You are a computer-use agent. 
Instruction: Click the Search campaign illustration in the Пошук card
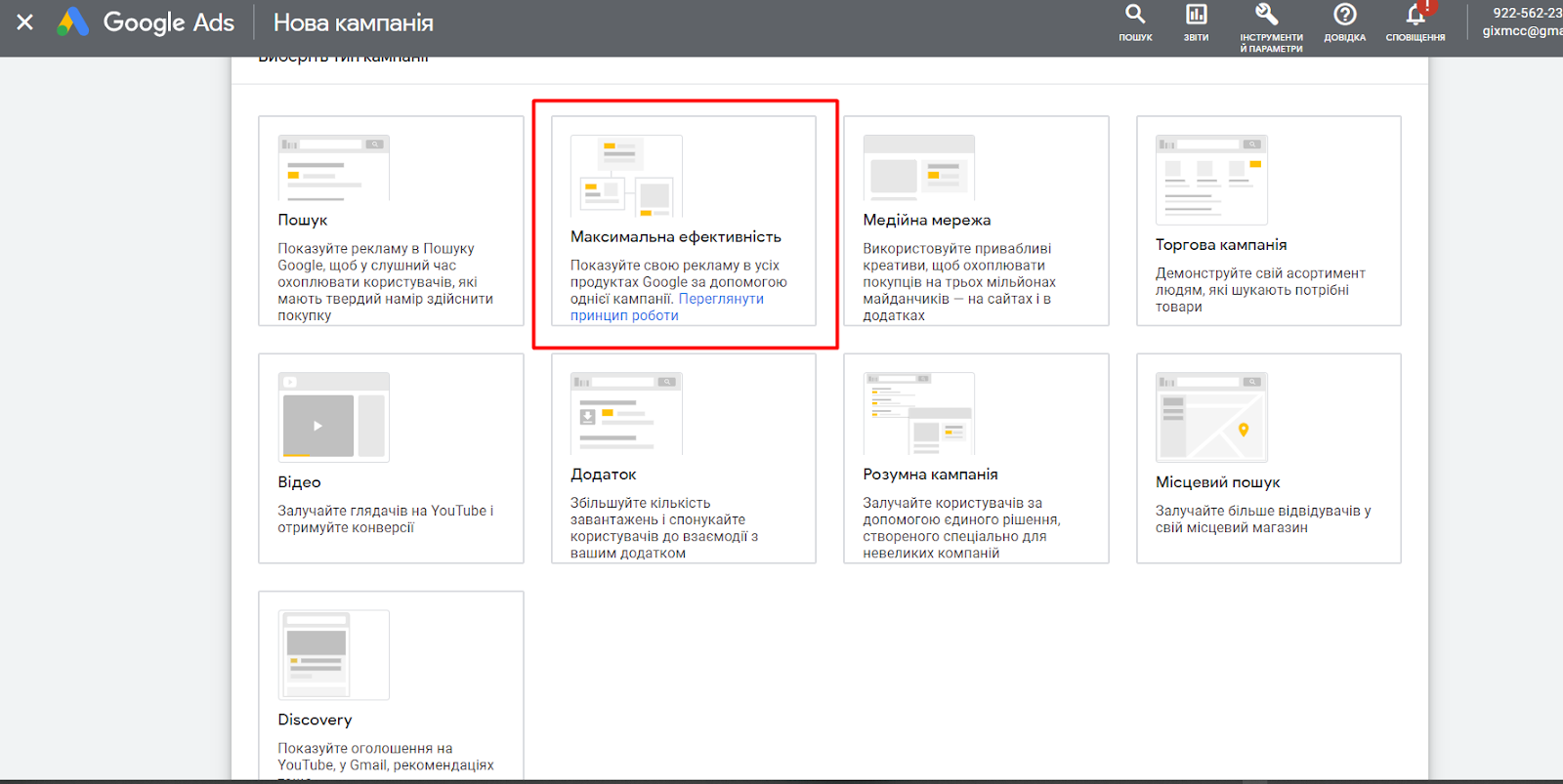tap(333, 168)
